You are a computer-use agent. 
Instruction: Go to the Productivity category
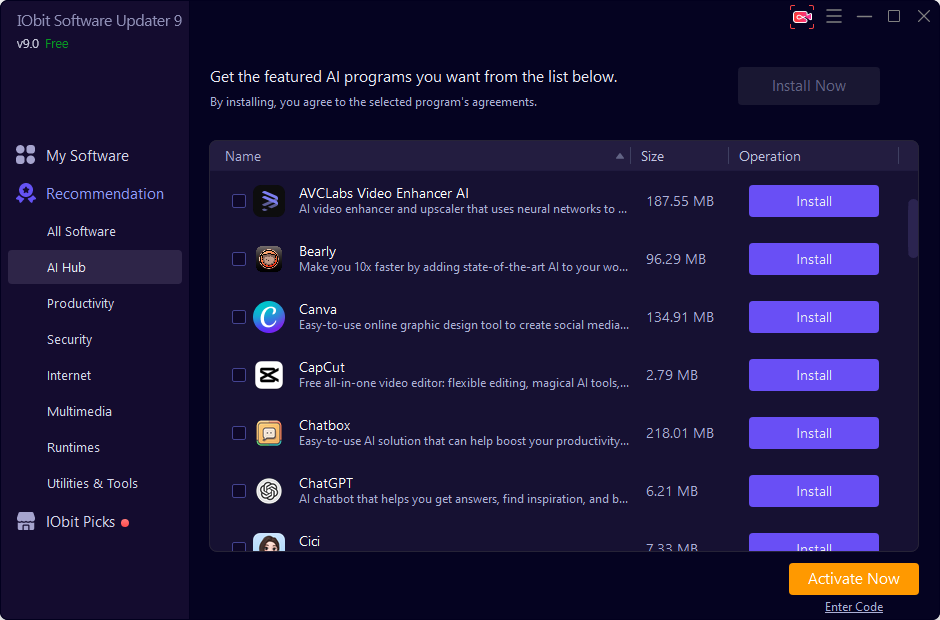[x=80, y=303]
